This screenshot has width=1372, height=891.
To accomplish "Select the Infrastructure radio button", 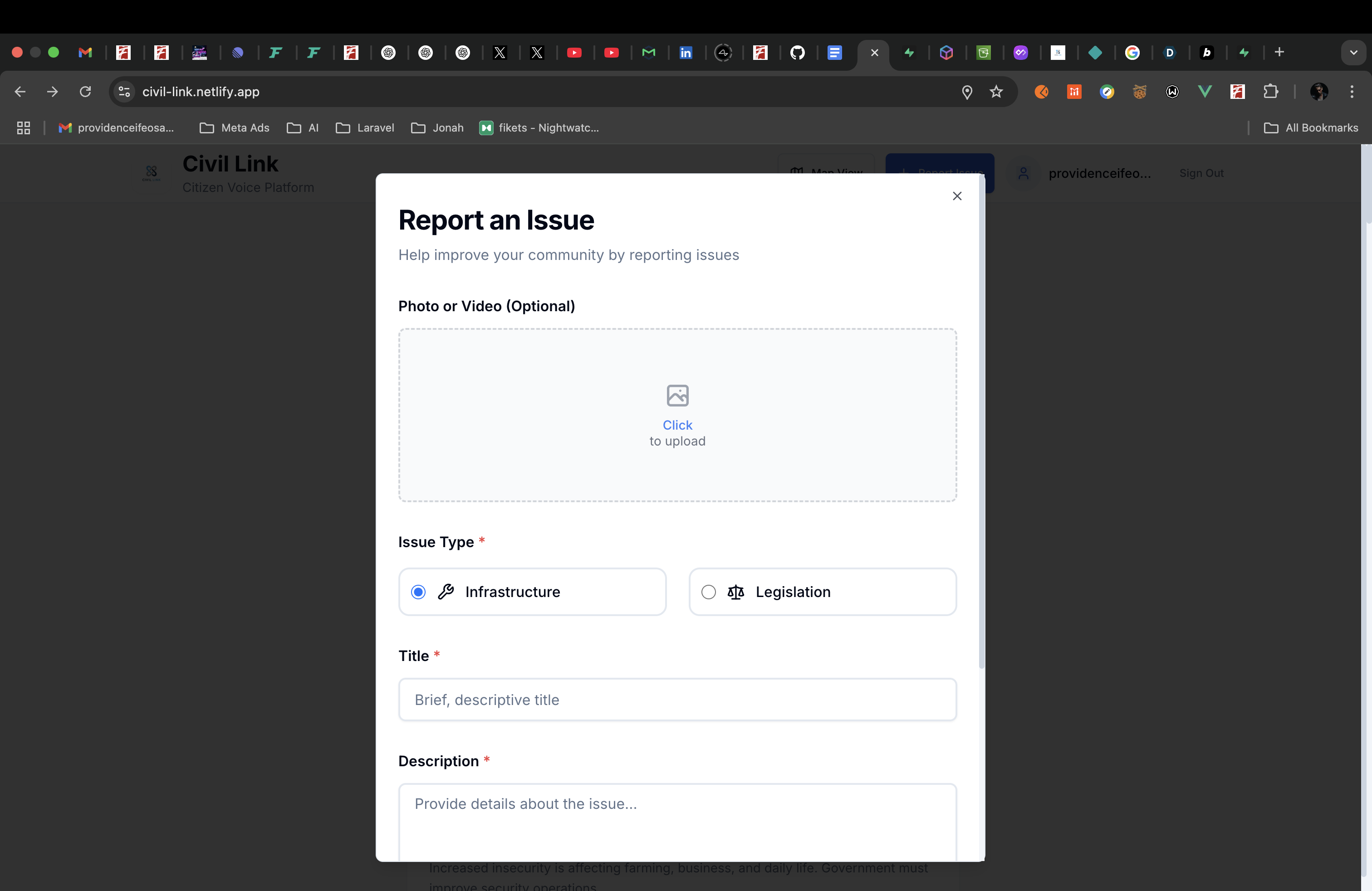I will click(x=418, y=592).
